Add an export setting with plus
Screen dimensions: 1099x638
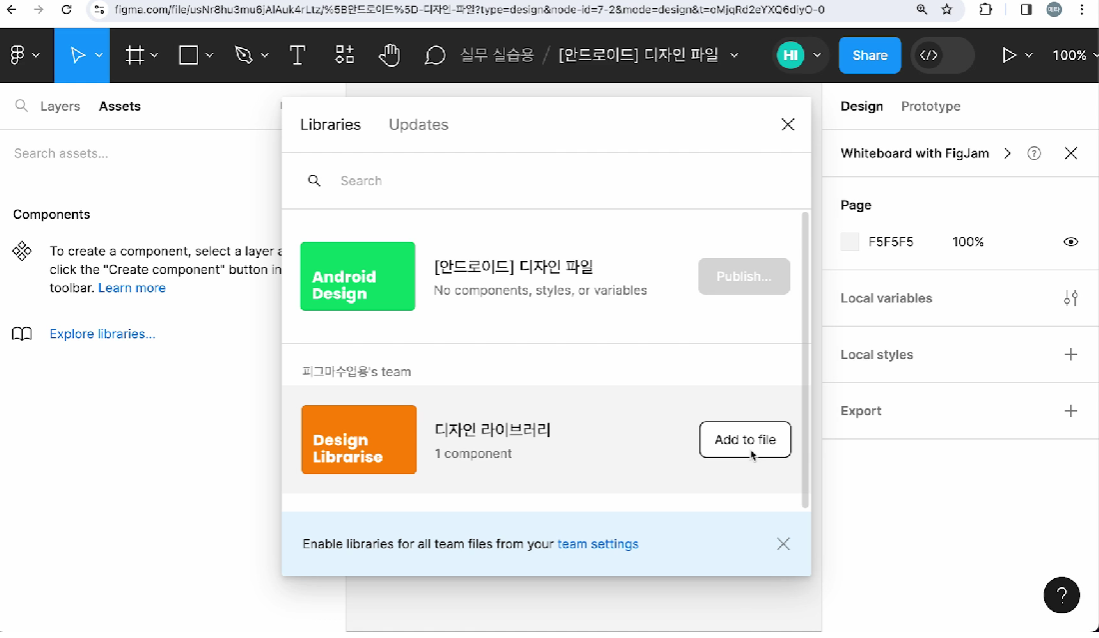pos(1070,411)
